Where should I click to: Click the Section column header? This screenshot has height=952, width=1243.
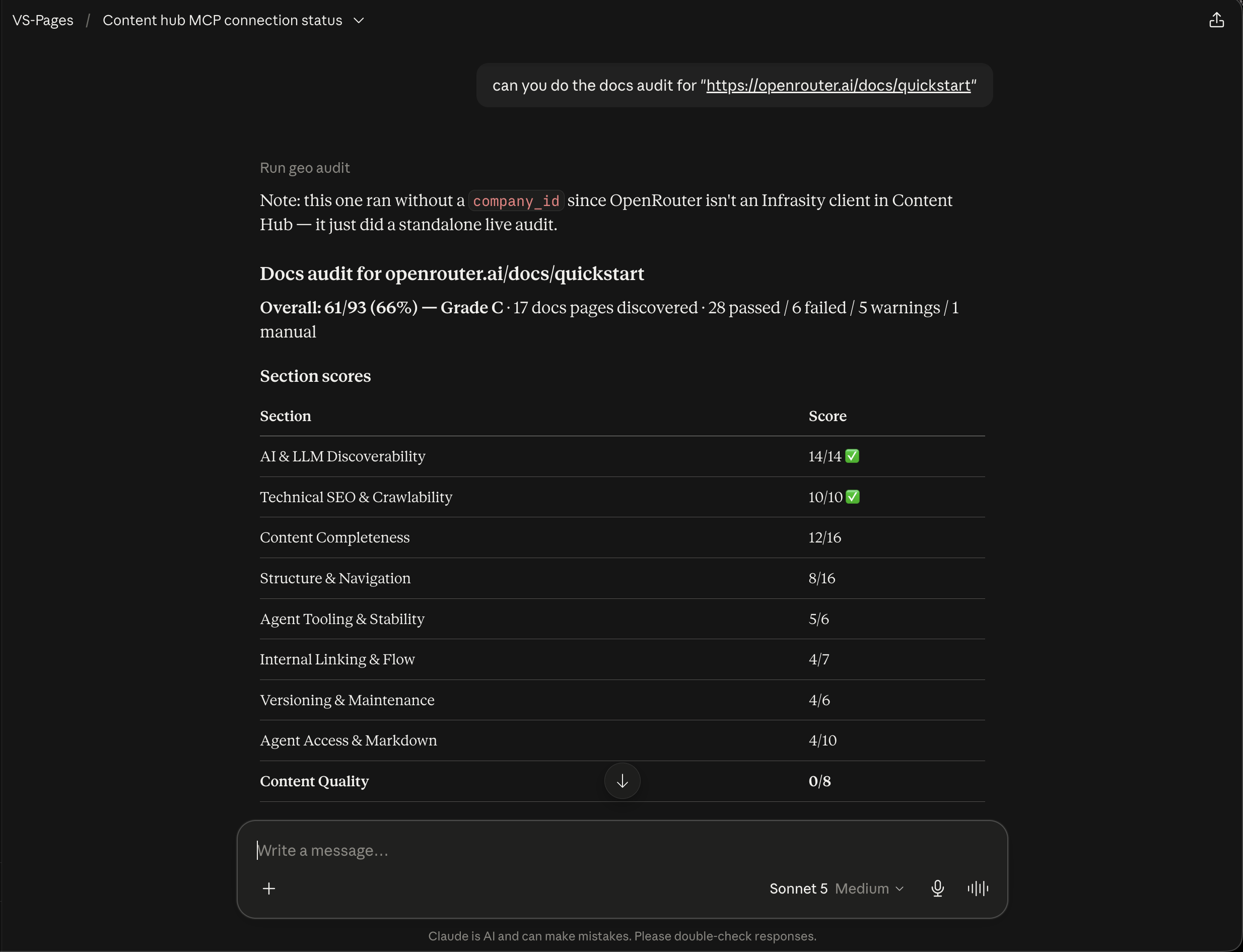(x=286, y=416)
